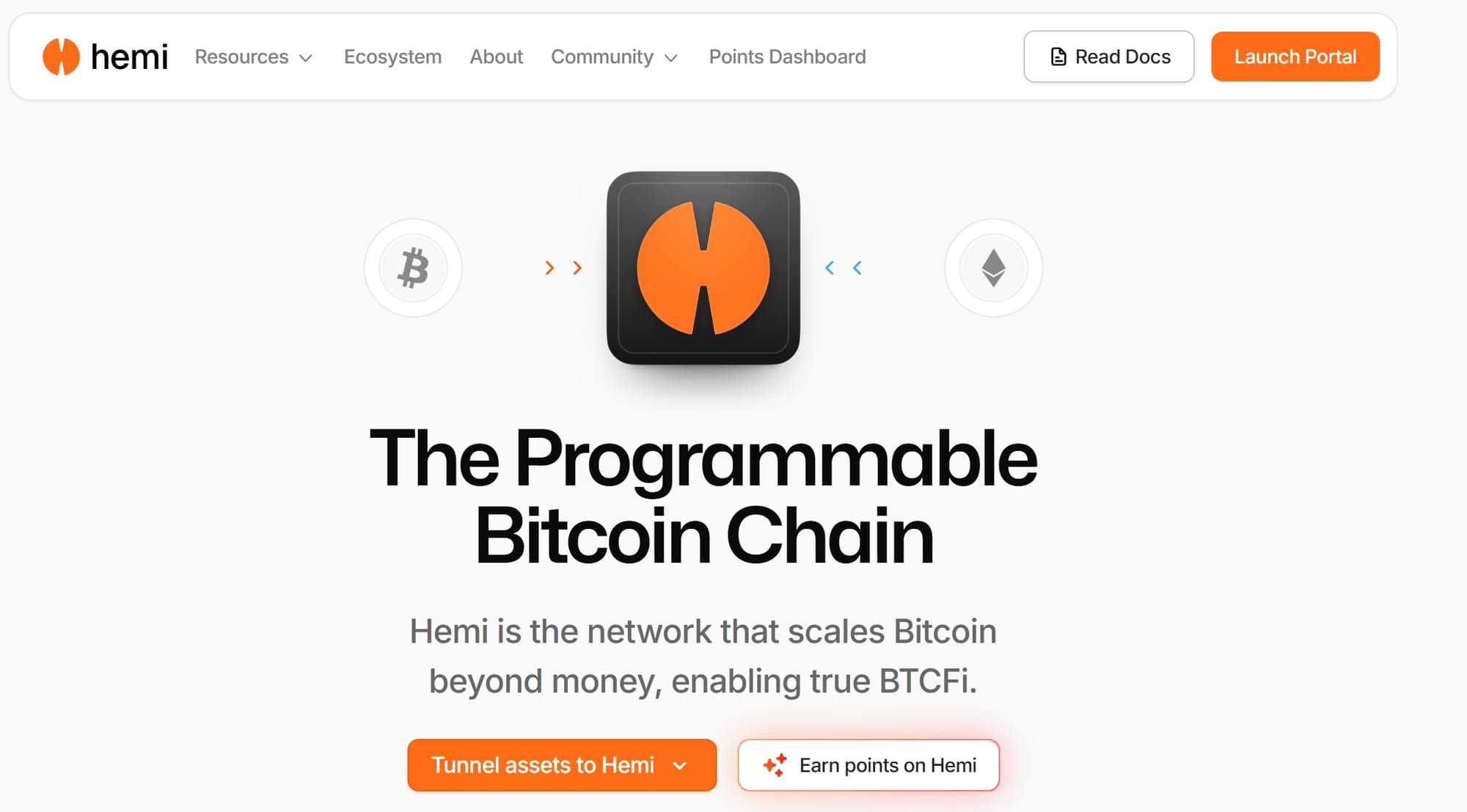Screen dimensions: 1467x812
Task: Click the Earn points on Hemi button
Action: click(868, 765)
